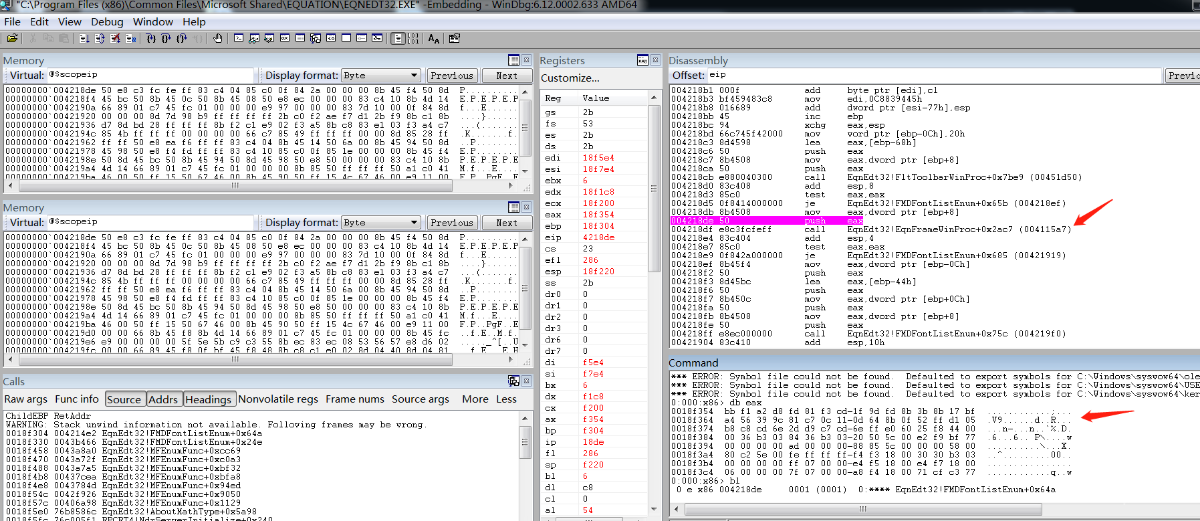This screenshot has width=1200, height=521.
Task: Toggle Source args in Calls panel
Action: point(420,399)
